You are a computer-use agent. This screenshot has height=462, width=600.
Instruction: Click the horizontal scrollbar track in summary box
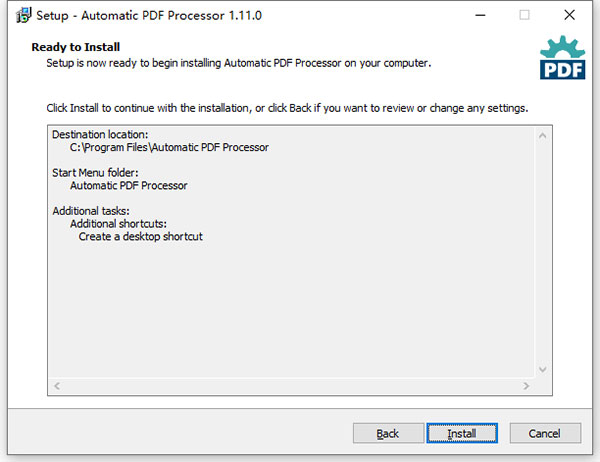click(292, 386)
